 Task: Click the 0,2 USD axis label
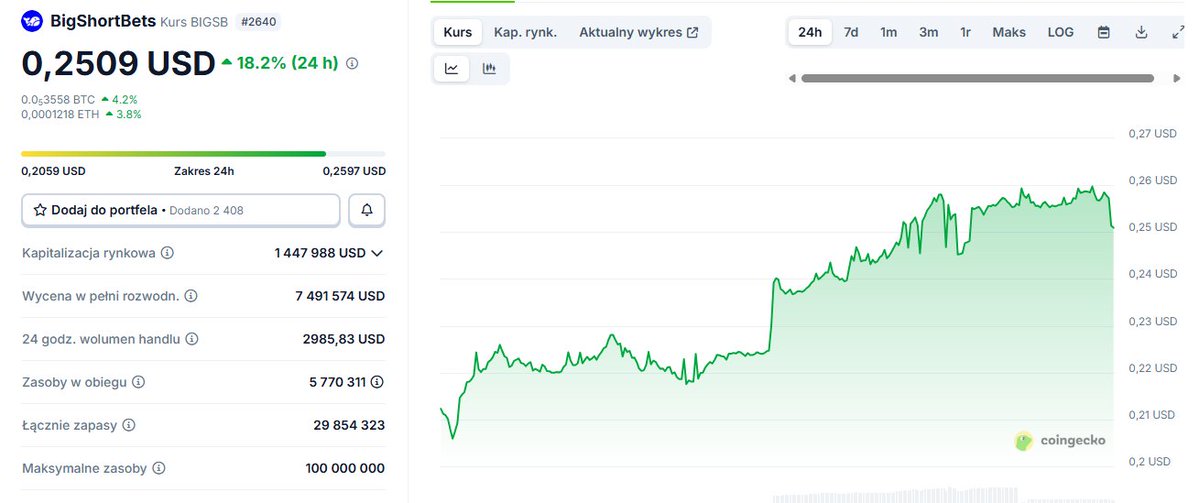point(1149,462)
